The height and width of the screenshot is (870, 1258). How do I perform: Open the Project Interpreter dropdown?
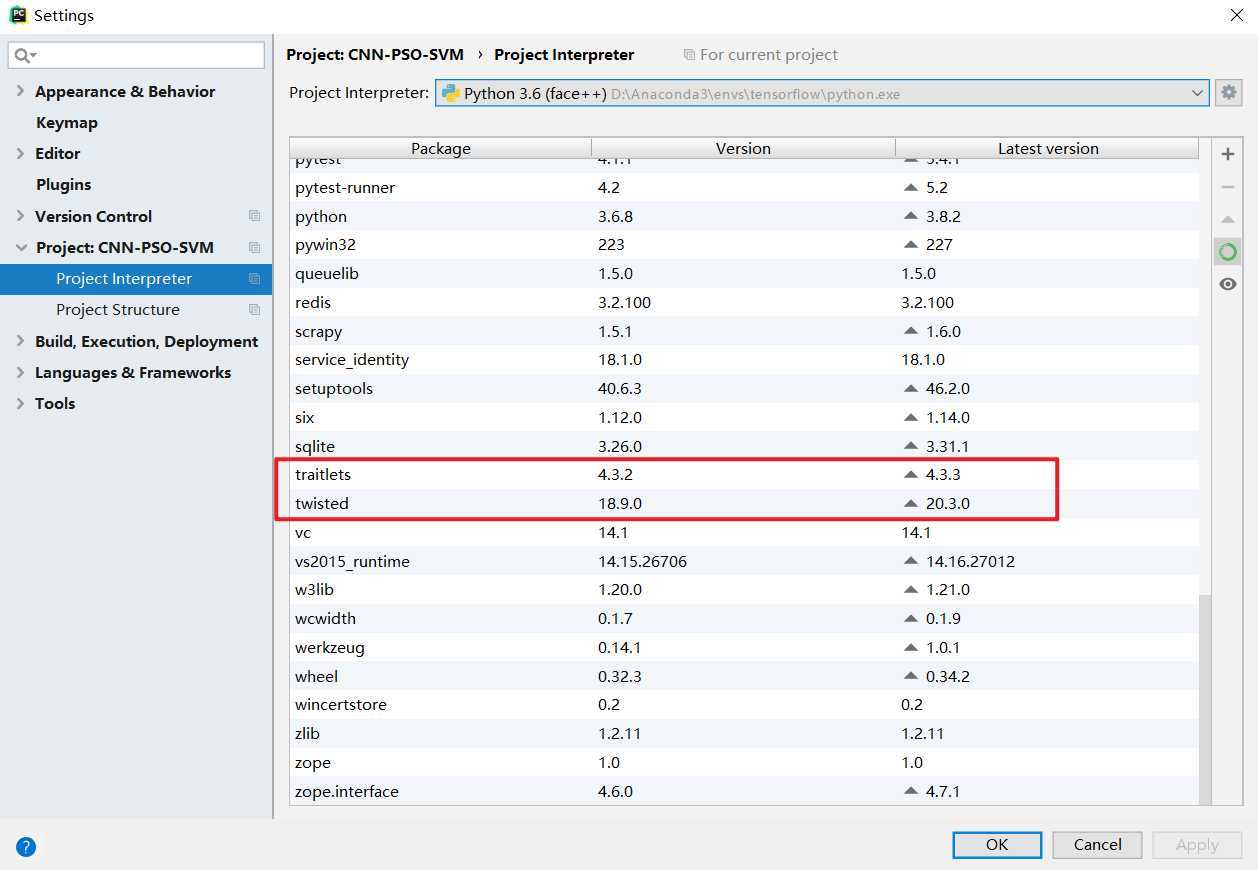[822, 93]
